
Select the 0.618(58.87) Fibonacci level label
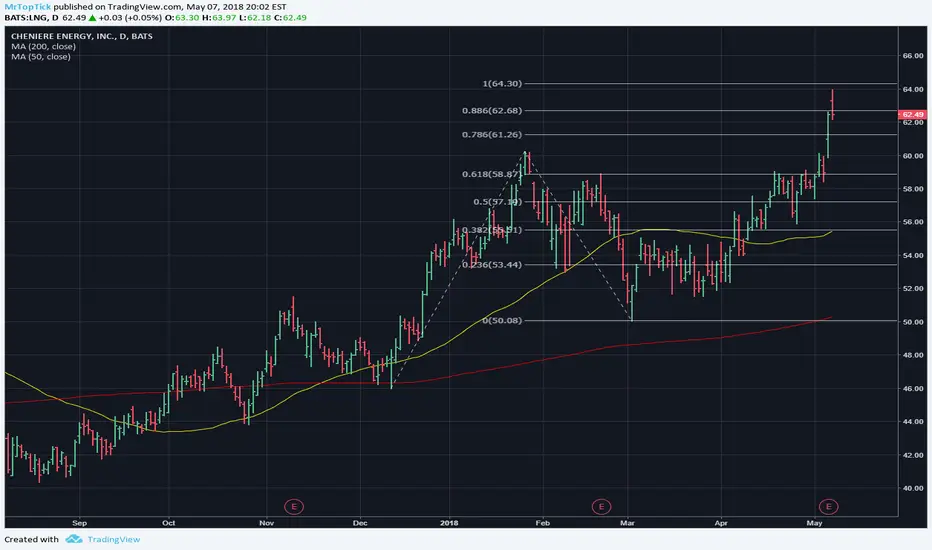(492, 174)
